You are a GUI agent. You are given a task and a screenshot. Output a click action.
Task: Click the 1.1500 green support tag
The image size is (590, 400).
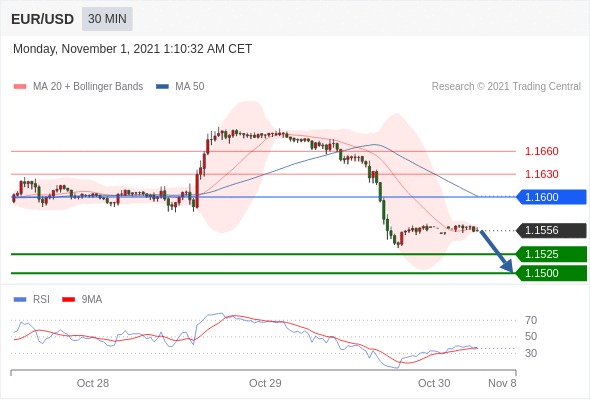552,273
